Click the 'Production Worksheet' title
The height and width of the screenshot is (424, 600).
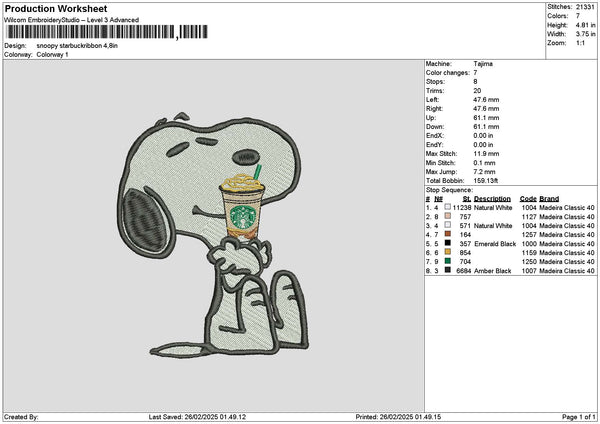(x=56, y=8)
